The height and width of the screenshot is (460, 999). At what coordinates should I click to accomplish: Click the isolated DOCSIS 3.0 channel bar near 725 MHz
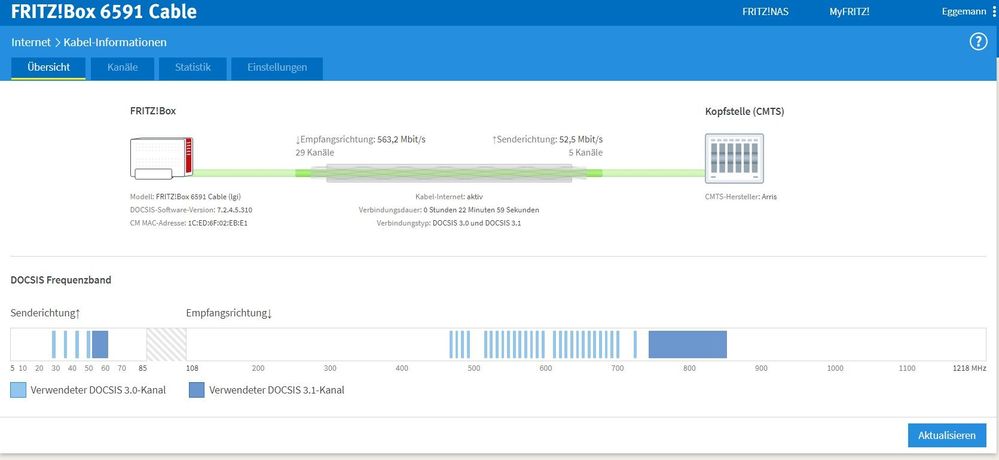pos(635,345)
